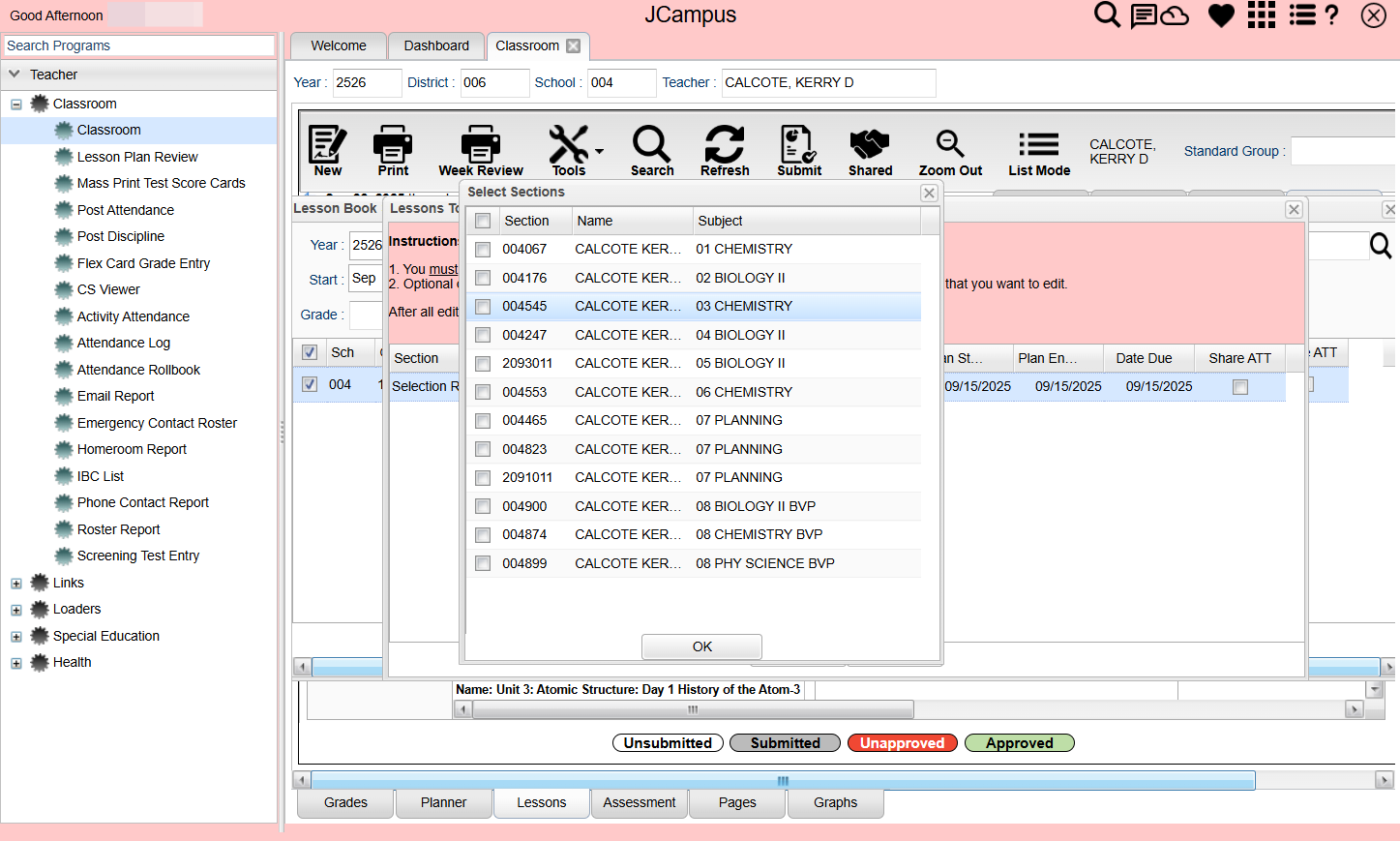Viewport: 1400px width, 841px height.
Task: Focus the Search Programs input field
Action: coord(139,45)
